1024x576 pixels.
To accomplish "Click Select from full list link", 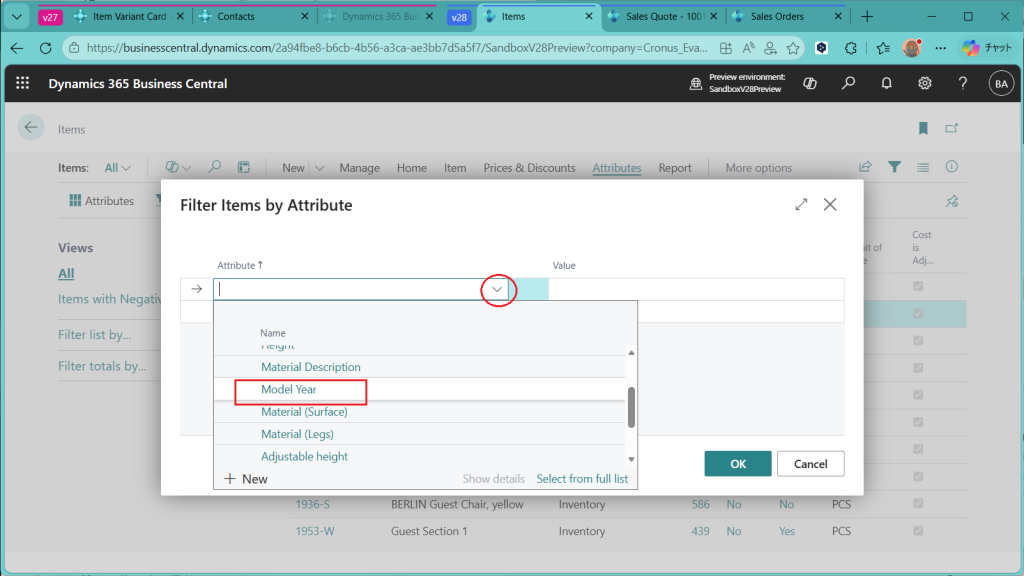I will 582,479.
